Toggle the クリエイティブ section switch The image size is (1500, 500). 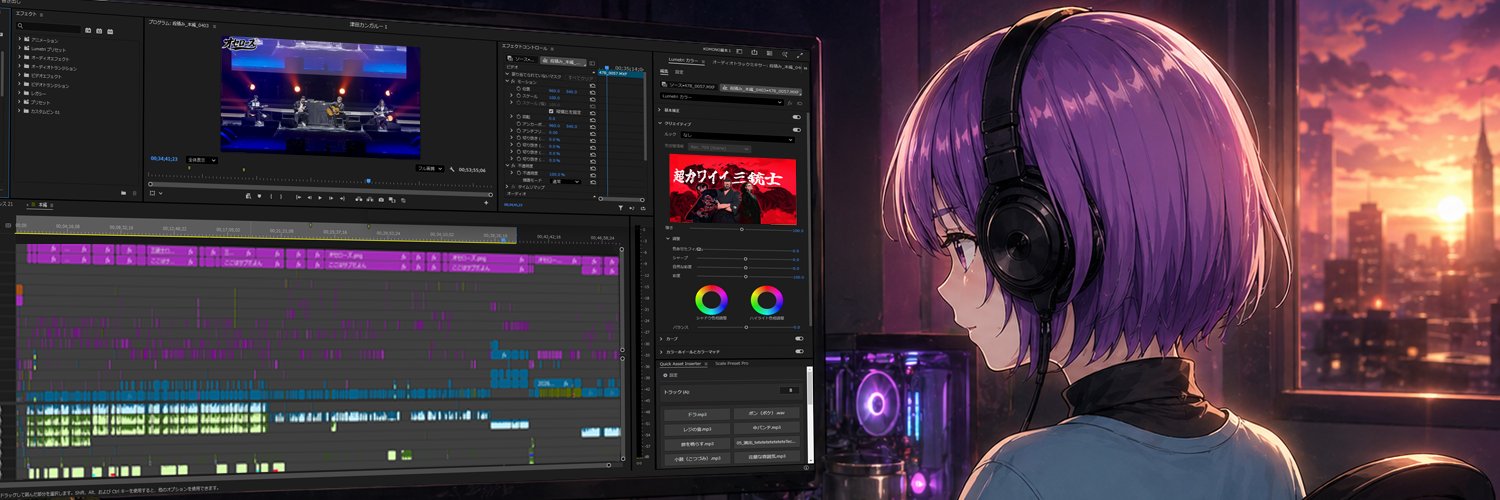coord(797,130)
